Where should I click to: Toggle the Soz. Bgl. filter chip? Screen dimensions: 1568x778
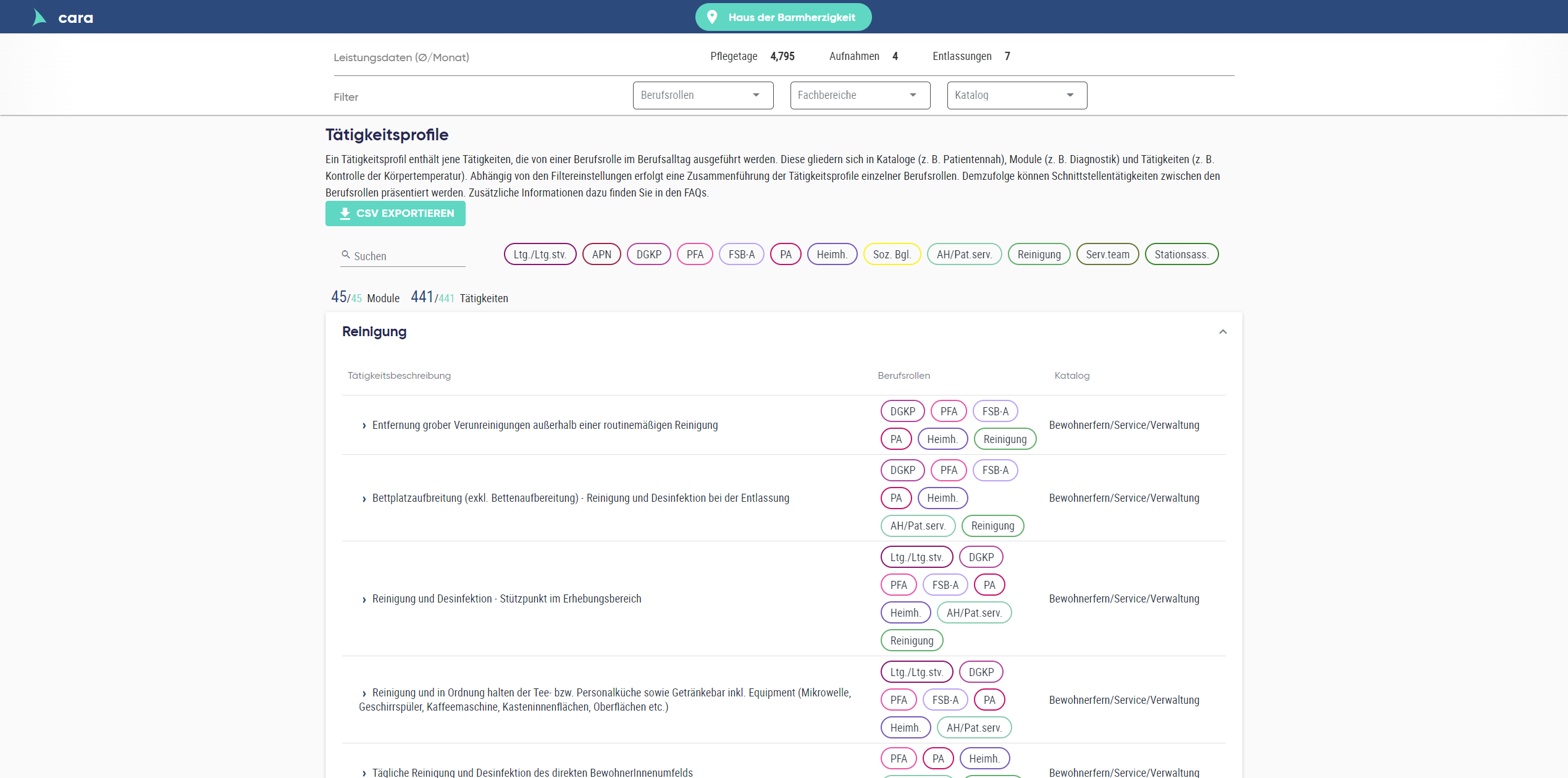[x=892, y=254]
